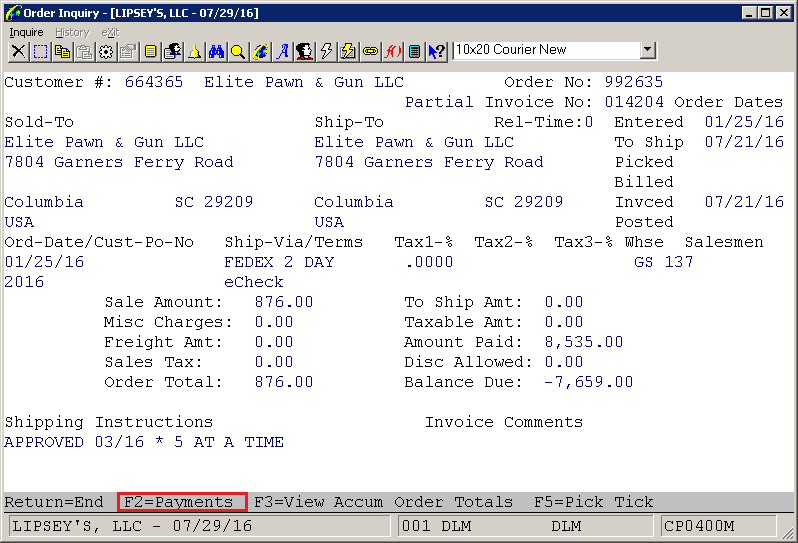Click Balance Due value -7,659.00
The width and height of the screenshot is (798, 543).
[x=588, y=382]
